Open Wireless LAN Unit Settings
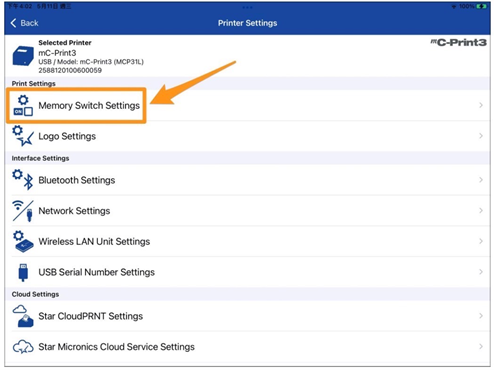The image size is (494, 370). pyautogui.click(x=247, y=241)
